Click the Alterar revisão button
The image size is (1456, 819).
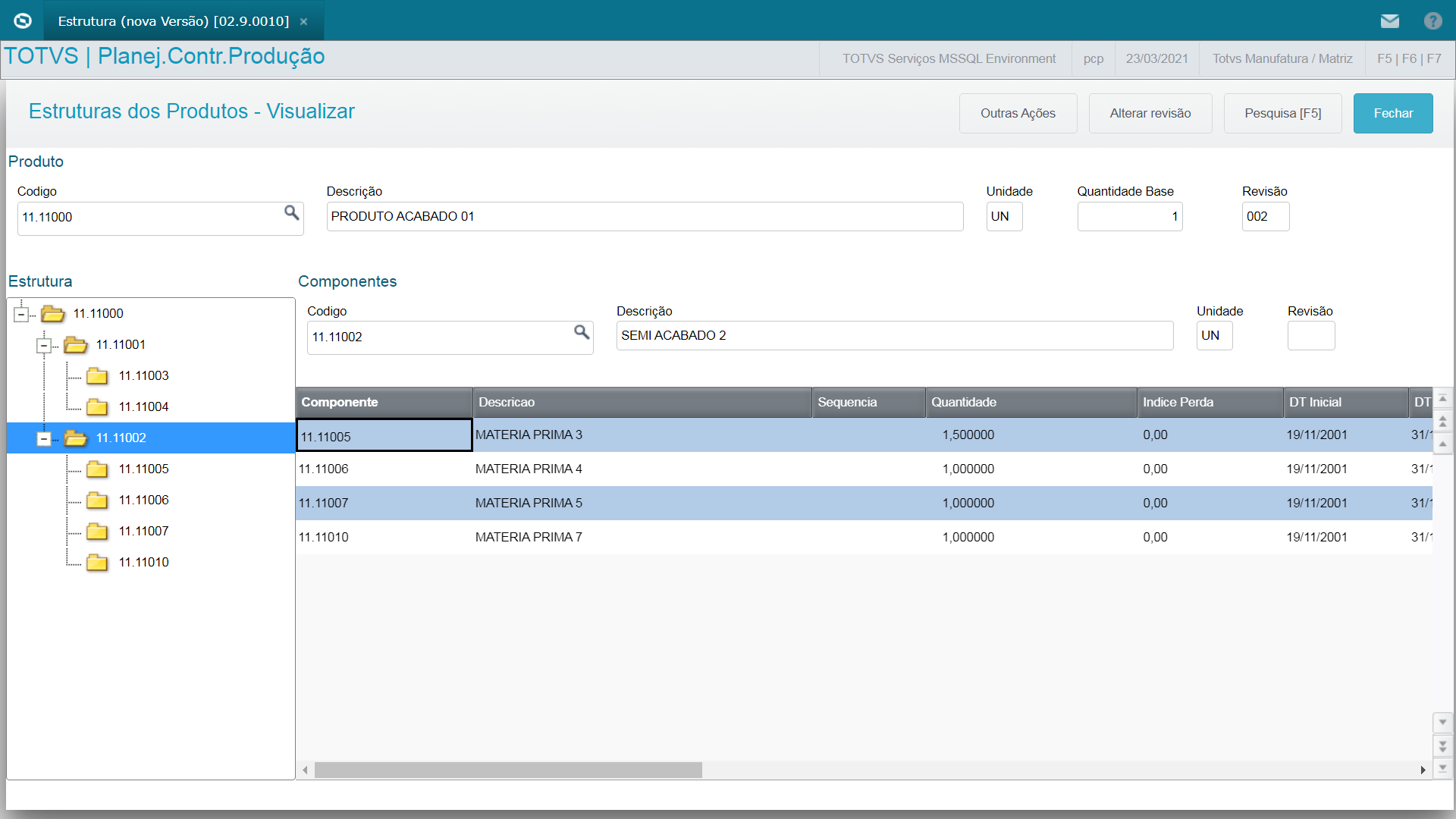click(x=1150, y=114)
